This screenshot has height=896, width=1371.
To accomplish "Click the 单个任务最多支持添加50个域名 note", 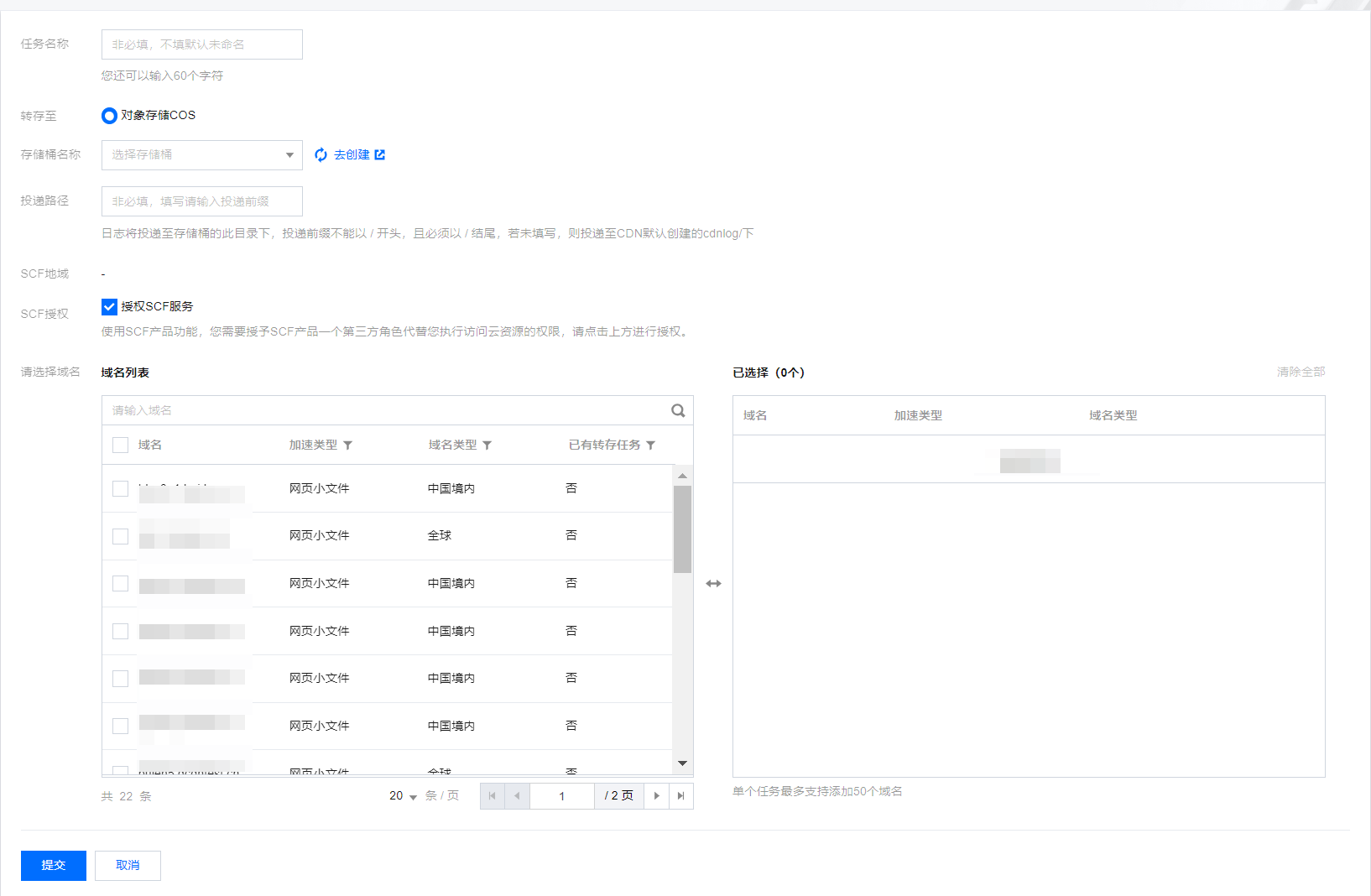I will coord(817,791).
